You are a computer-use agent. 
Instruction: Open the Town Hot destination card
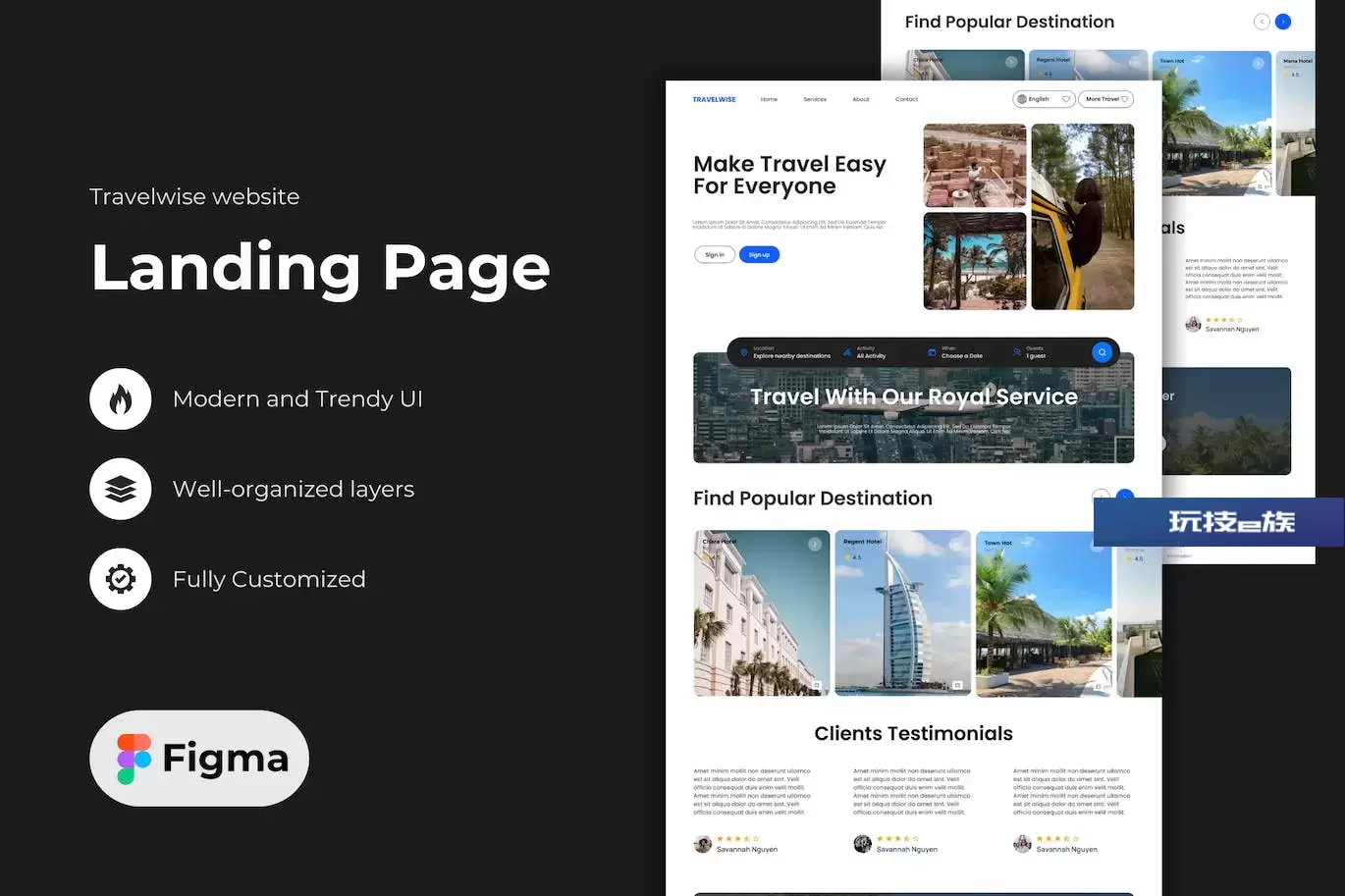click(1044, 613)
